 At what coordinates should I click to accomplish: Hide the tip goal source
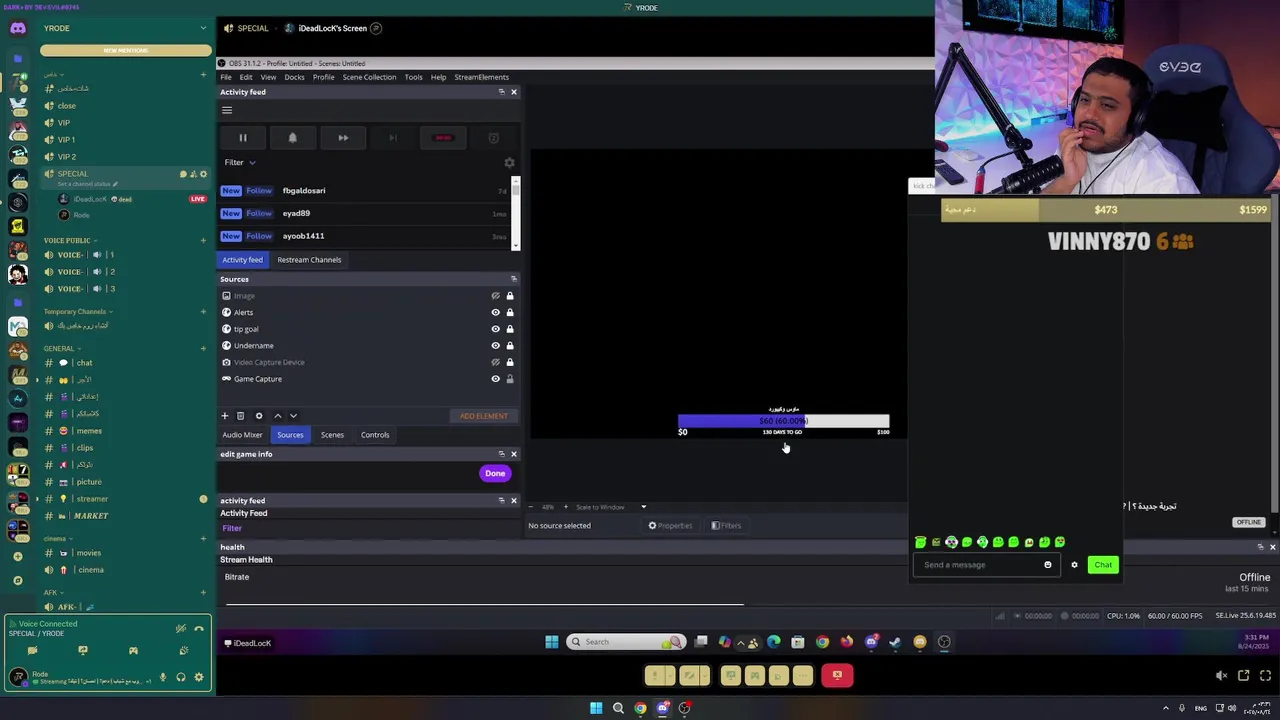(495, 329)
